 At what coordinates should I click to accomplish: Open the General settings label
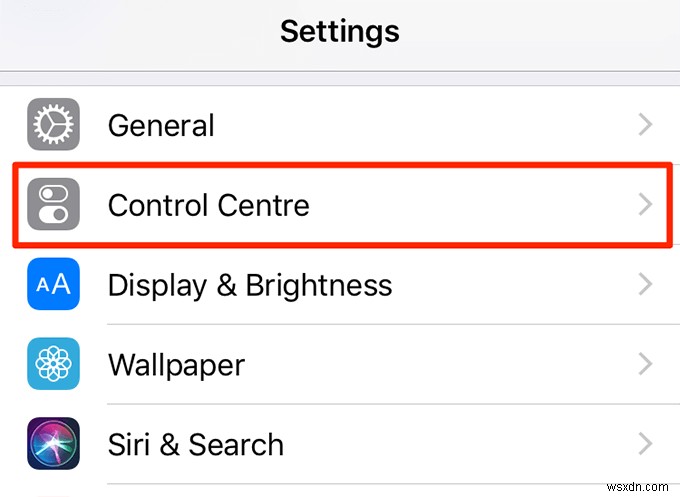click(161, 125)
